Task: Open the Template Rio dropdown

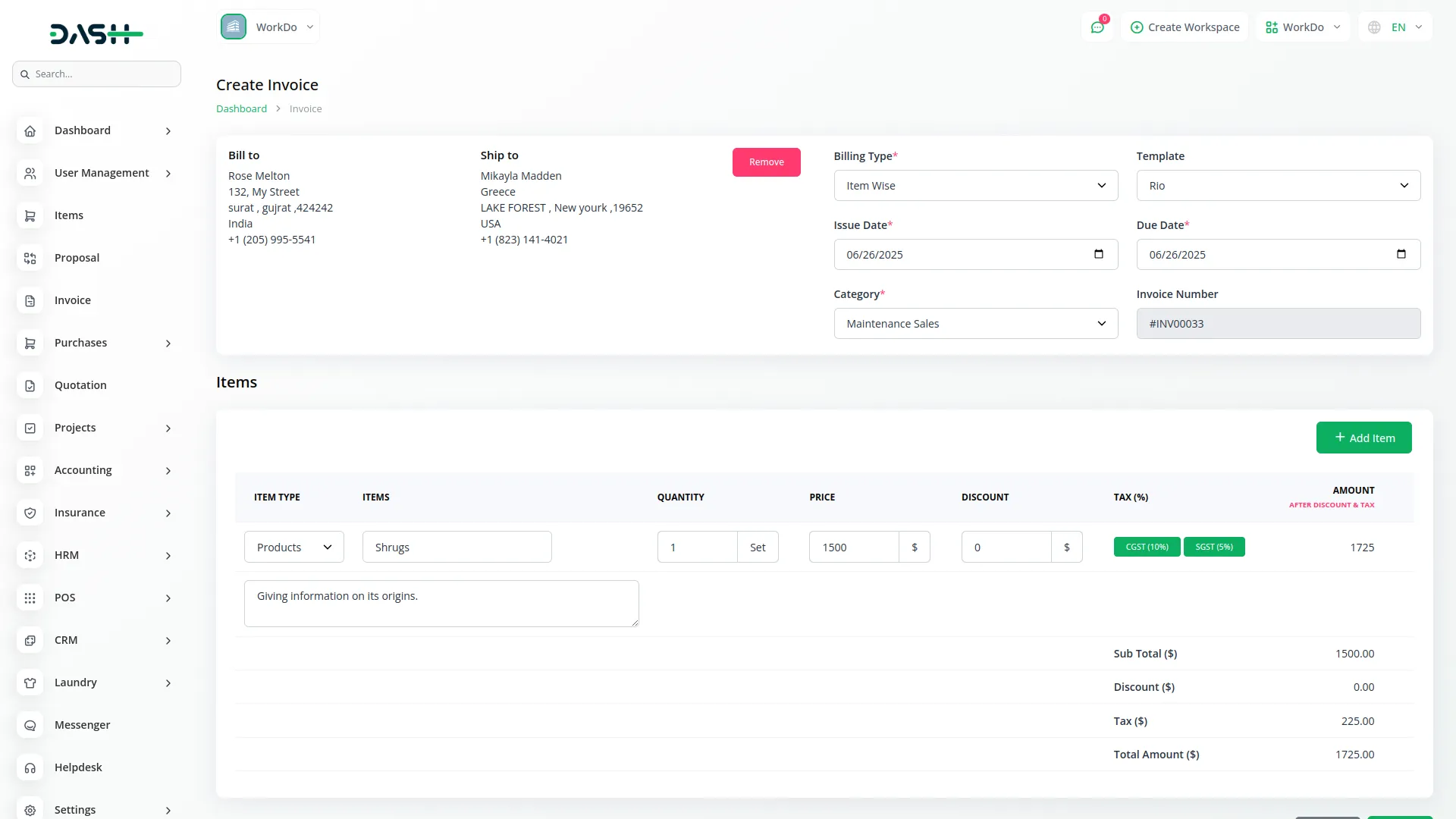Action: 1278,186
